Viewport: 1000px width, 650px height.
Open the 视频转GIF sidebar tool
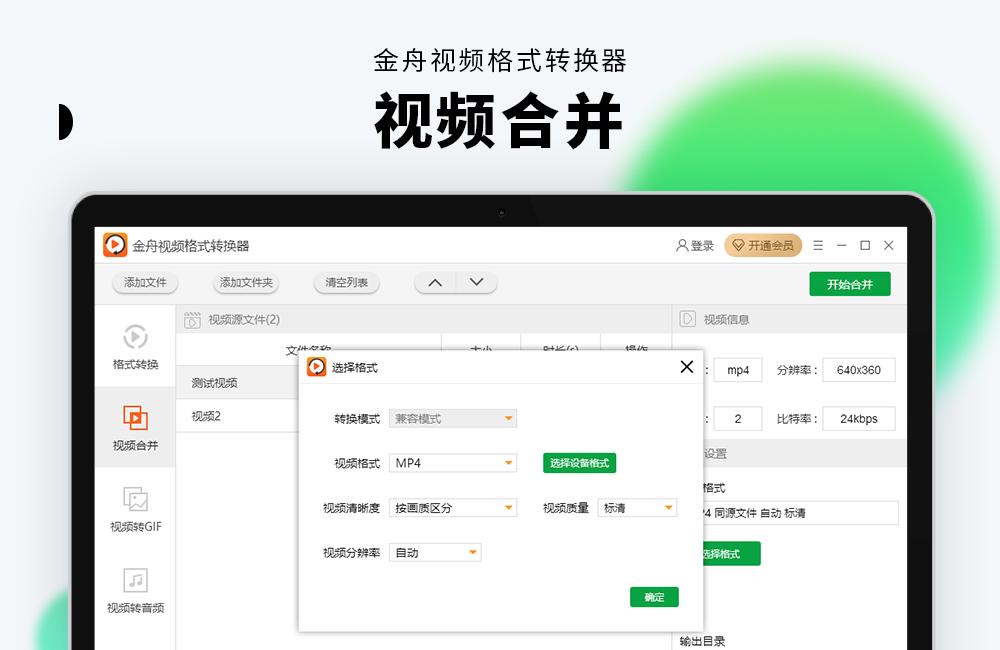(135, 508)
